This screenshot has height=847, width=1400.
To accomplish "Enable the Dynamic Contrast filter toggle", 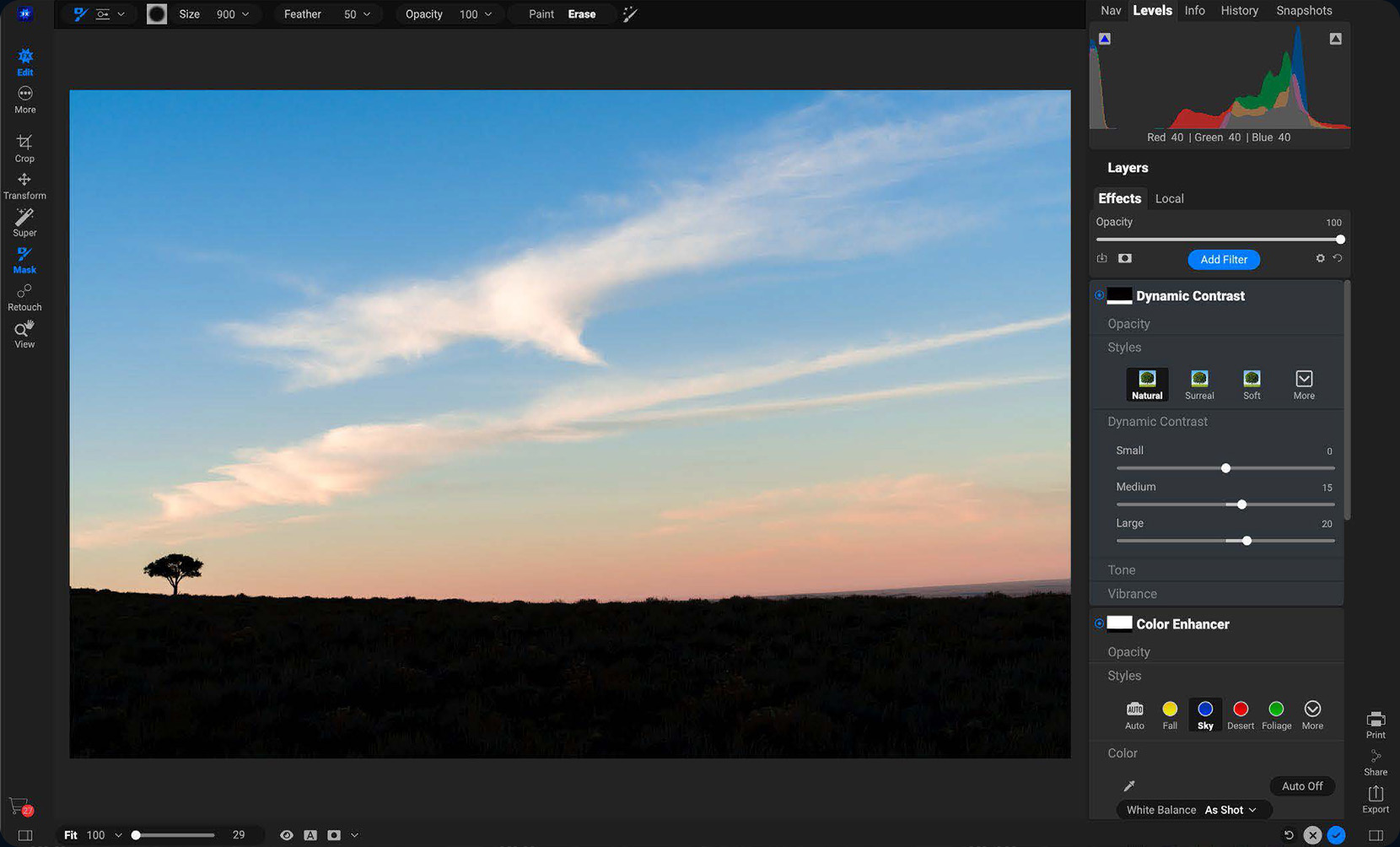I will tap(1099, 294).
